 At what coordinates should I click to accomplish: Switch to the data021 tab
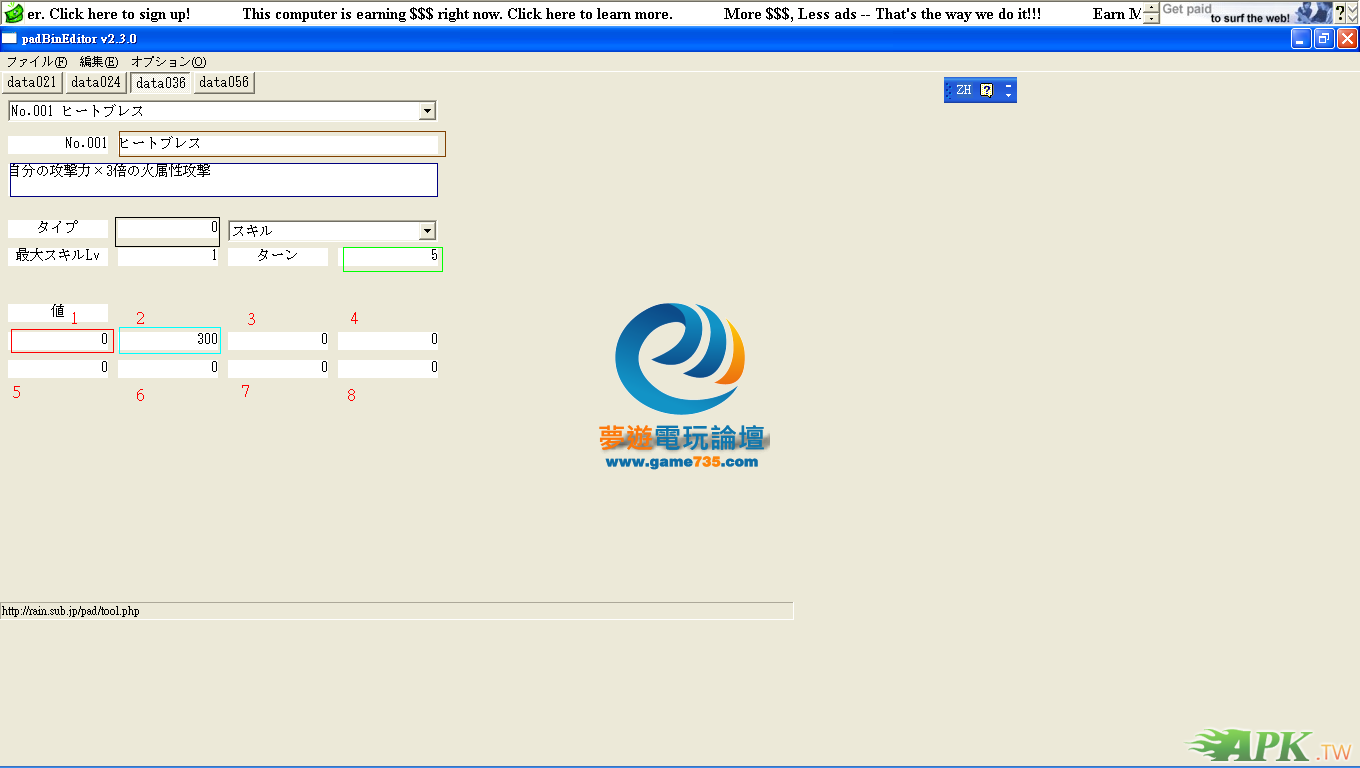click(x=32, y=82)
